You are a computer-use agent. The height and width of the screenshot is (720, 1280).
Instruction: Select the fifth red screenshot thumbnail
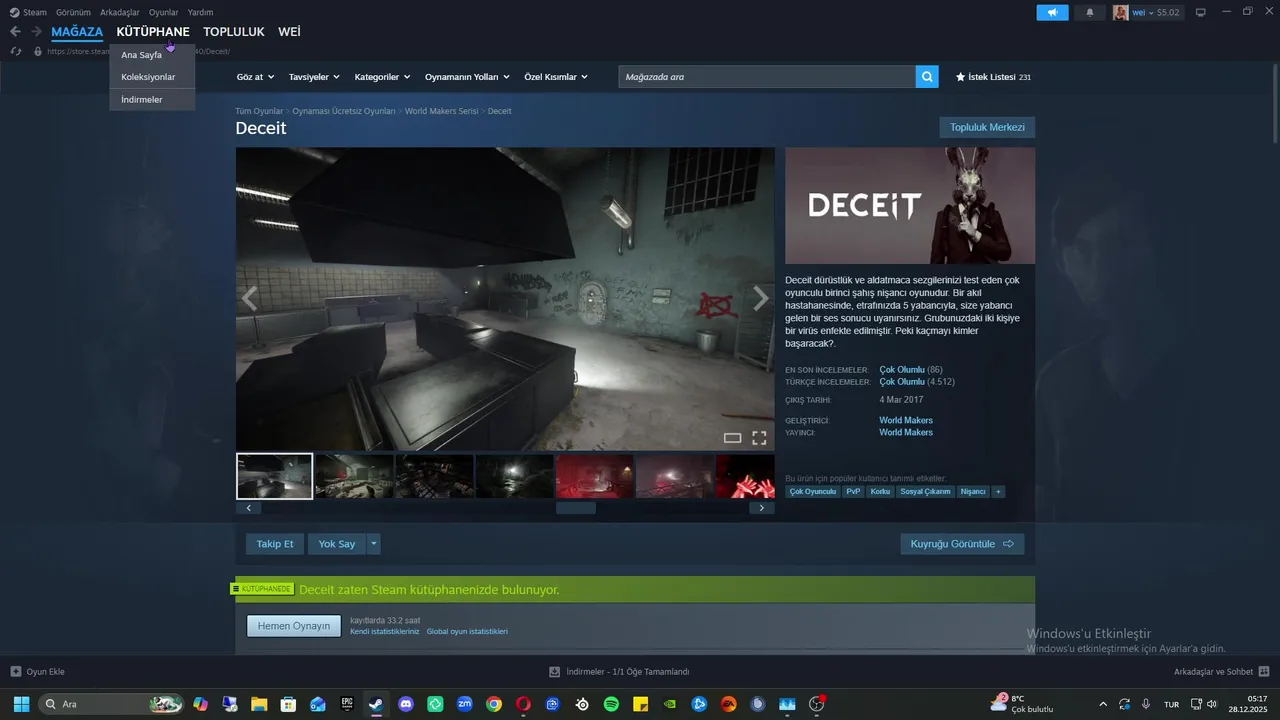tap(595, 476)
